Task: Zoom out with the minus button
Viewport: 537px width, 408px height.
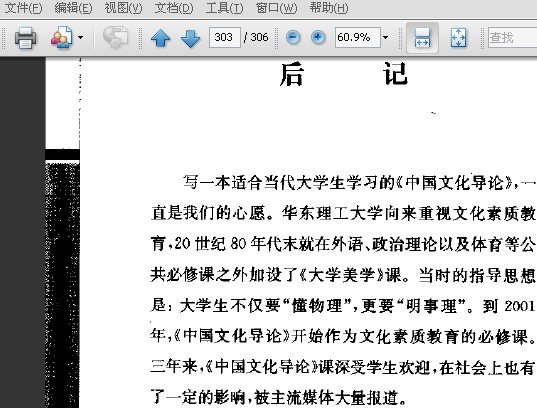Action: pos(293,37)
